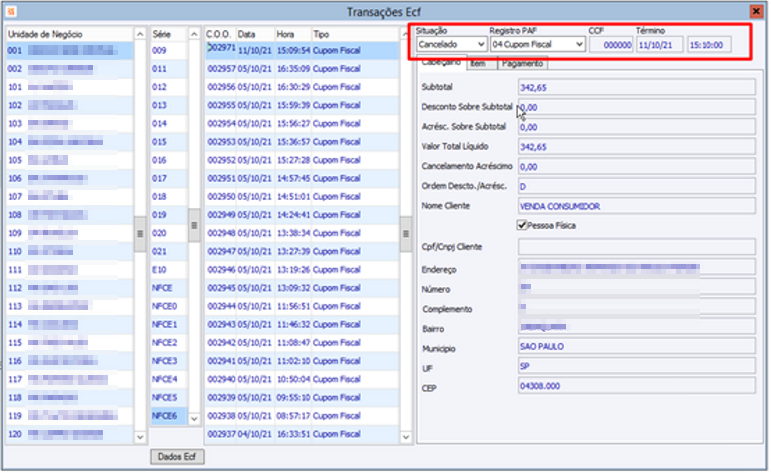This screenshot has height=473, width=771.
Task: Click the Subtotal field
Action: (x=636, y=88)
